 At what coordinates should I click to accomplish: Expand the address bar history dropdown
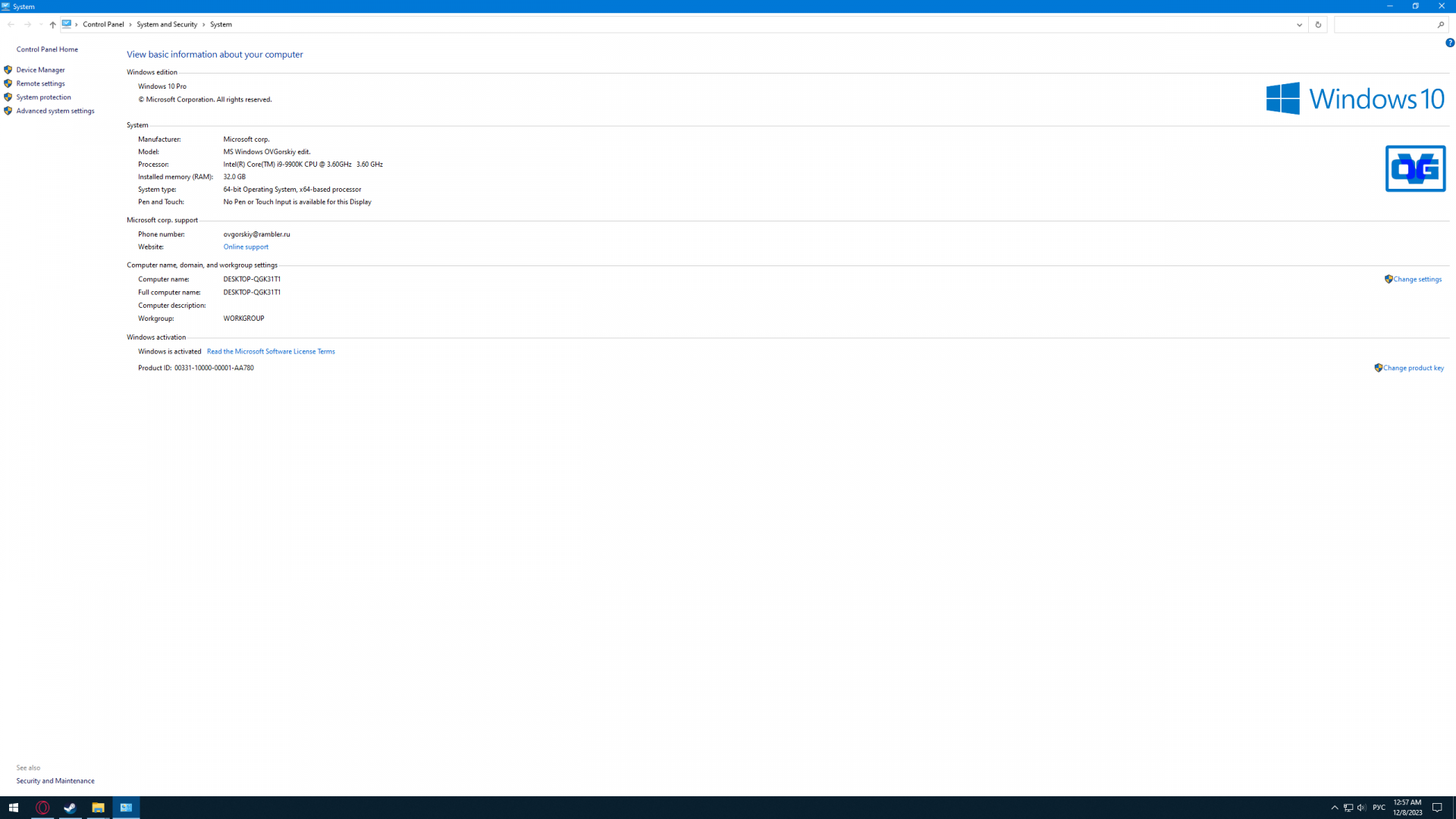pos(1299,24)
